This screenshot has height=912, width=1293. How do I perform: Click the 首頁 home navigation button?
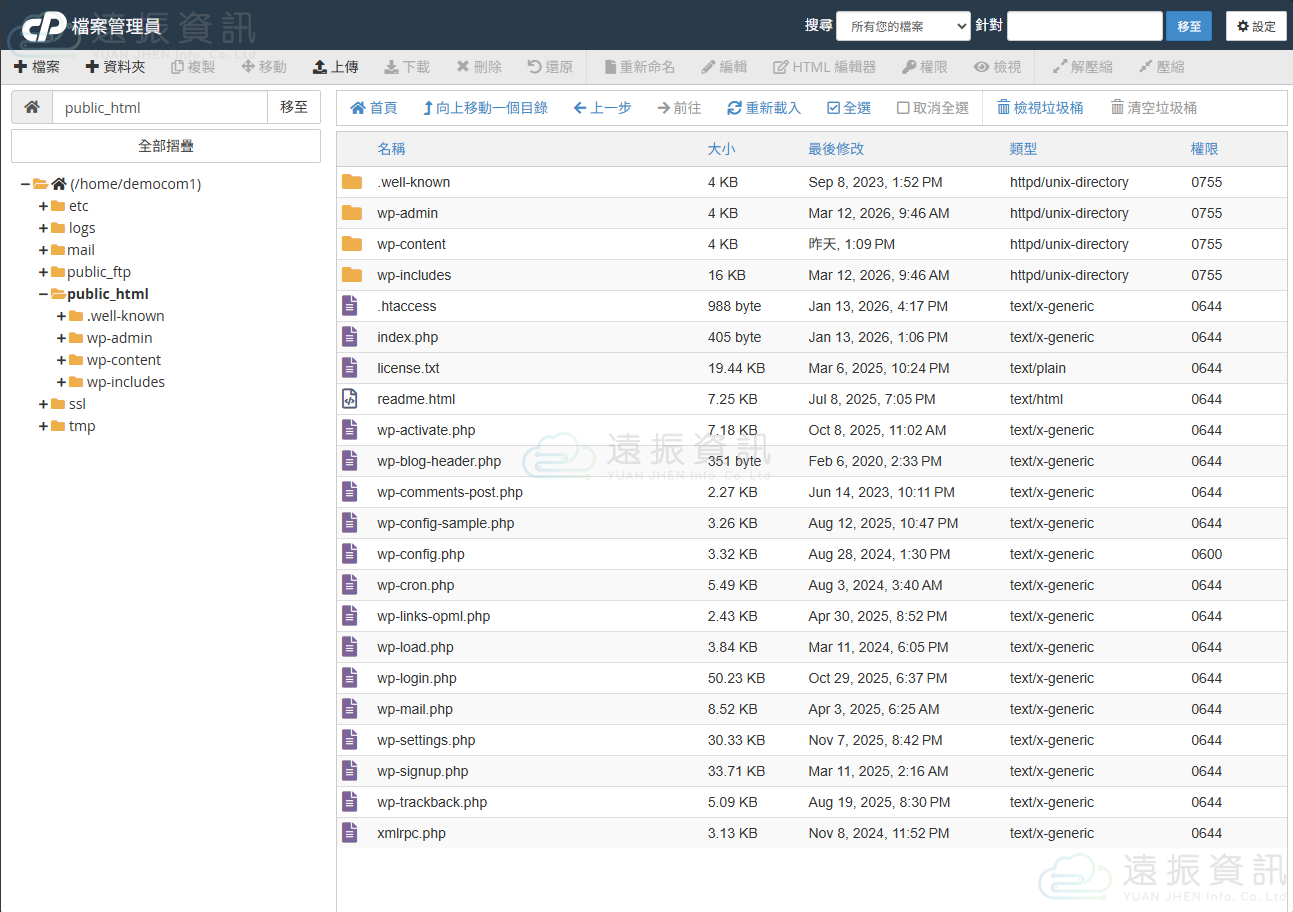pos(373,108)
